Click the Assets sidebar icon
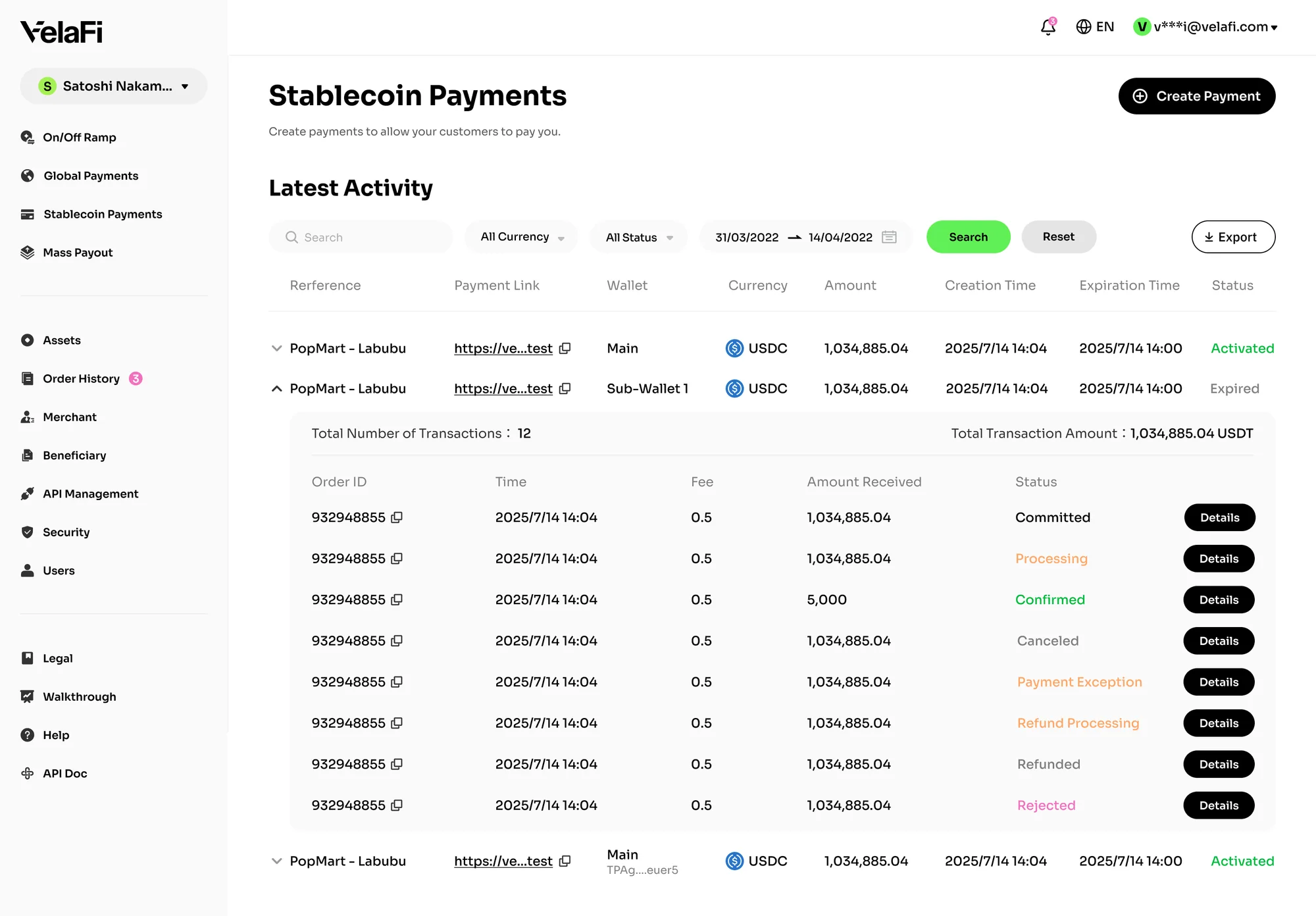Screen dimensions: 1316x916 (x=27, y=340)
